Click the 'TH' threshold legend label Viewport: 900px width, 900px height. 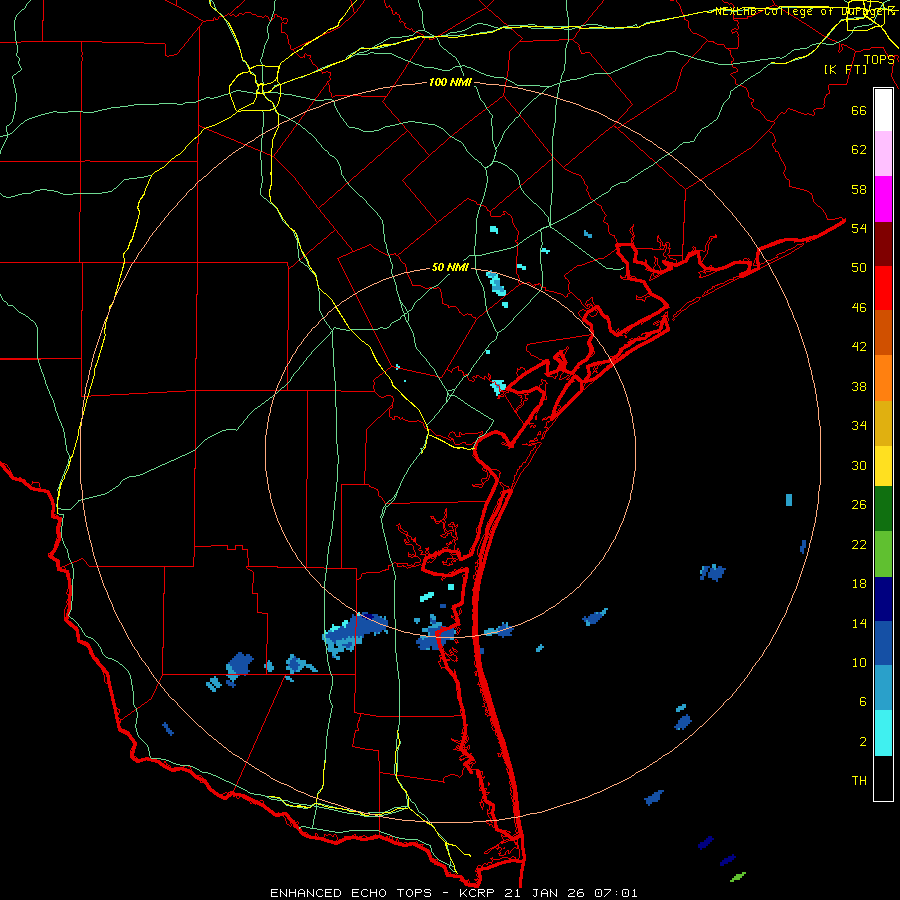click(x=859, y=780)
